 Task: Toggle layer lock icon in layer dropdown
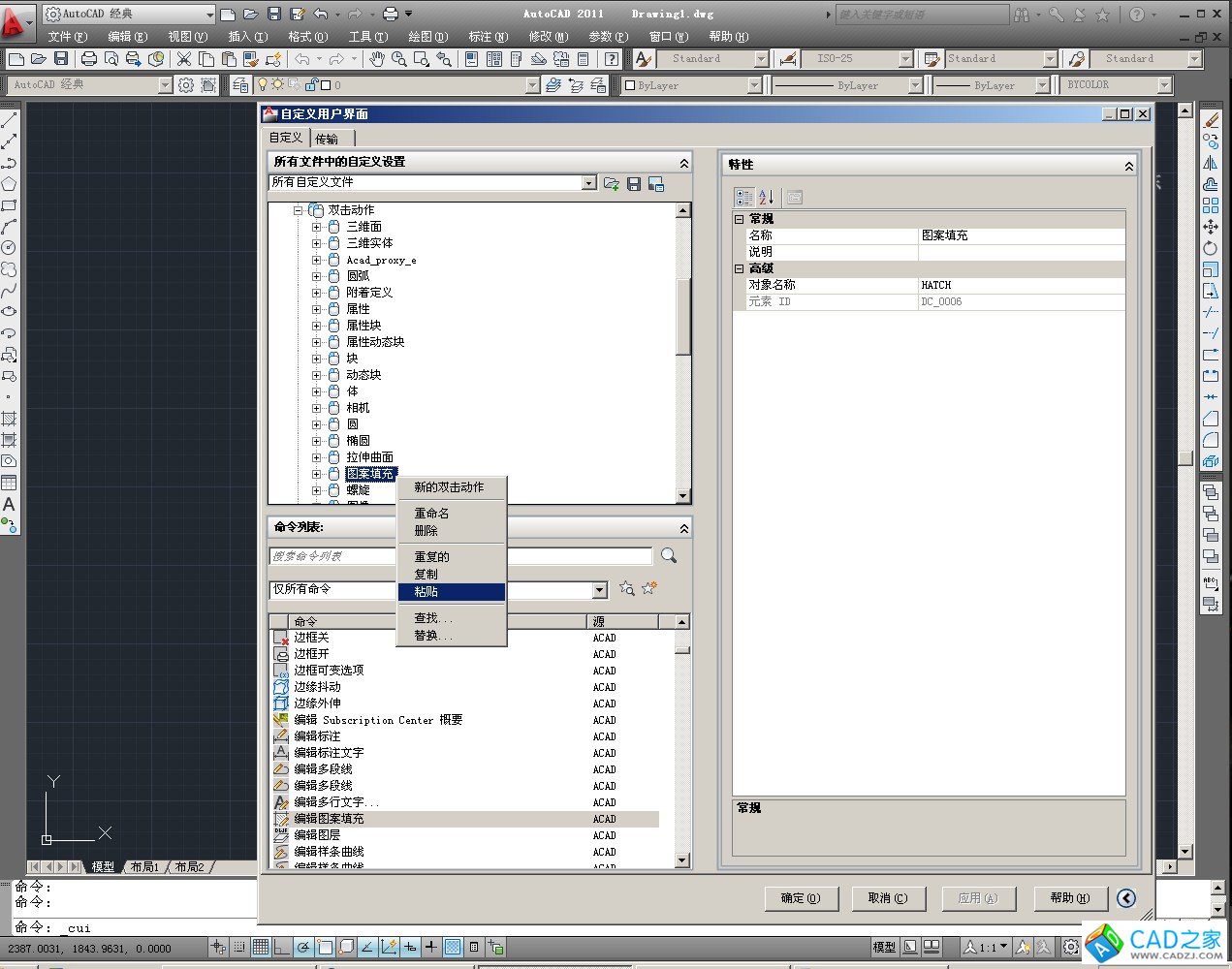click(310, 85)
